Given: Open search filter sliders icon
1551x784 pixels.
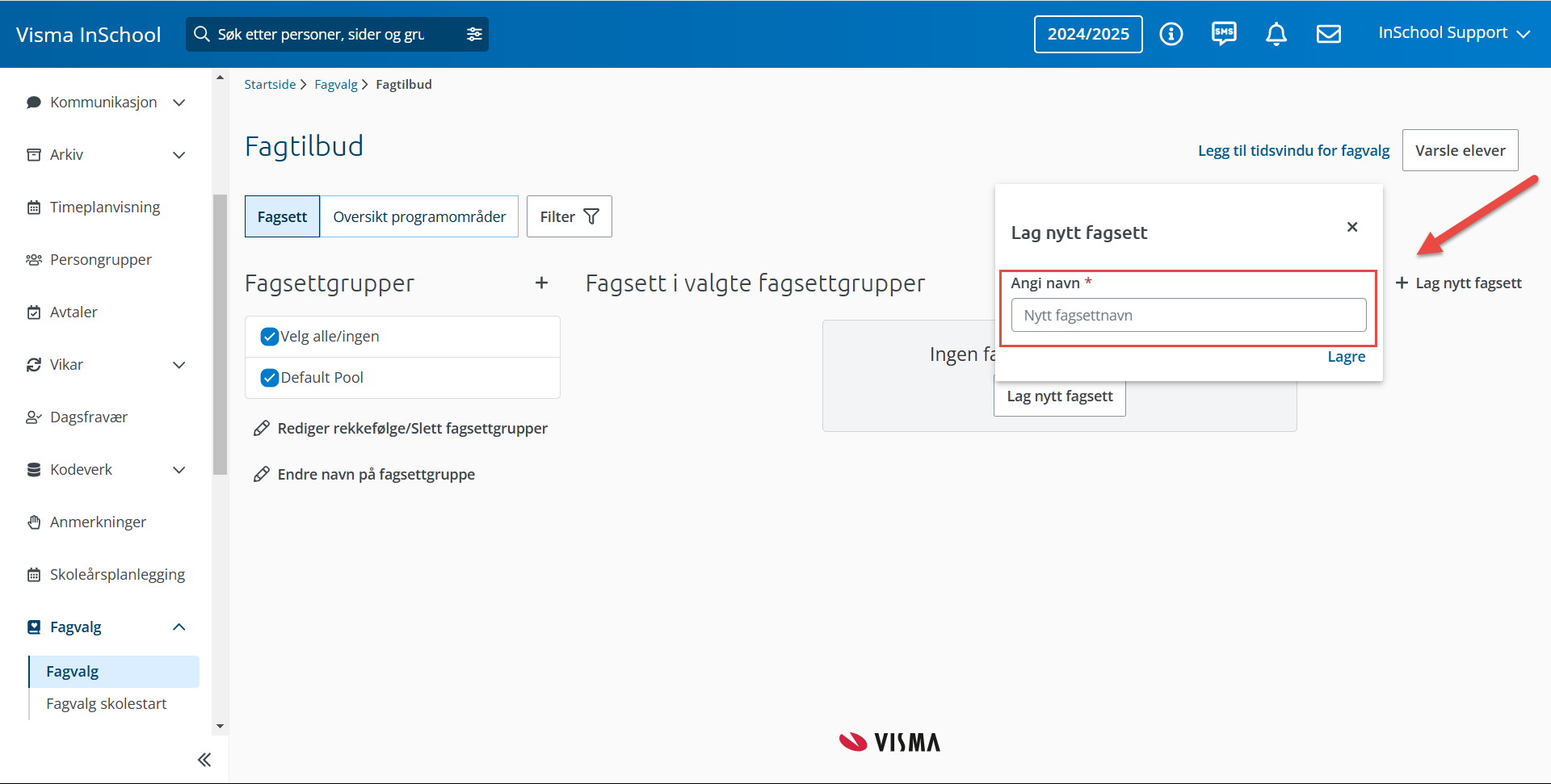Looking at the screenshot, I should pos(474,34).
